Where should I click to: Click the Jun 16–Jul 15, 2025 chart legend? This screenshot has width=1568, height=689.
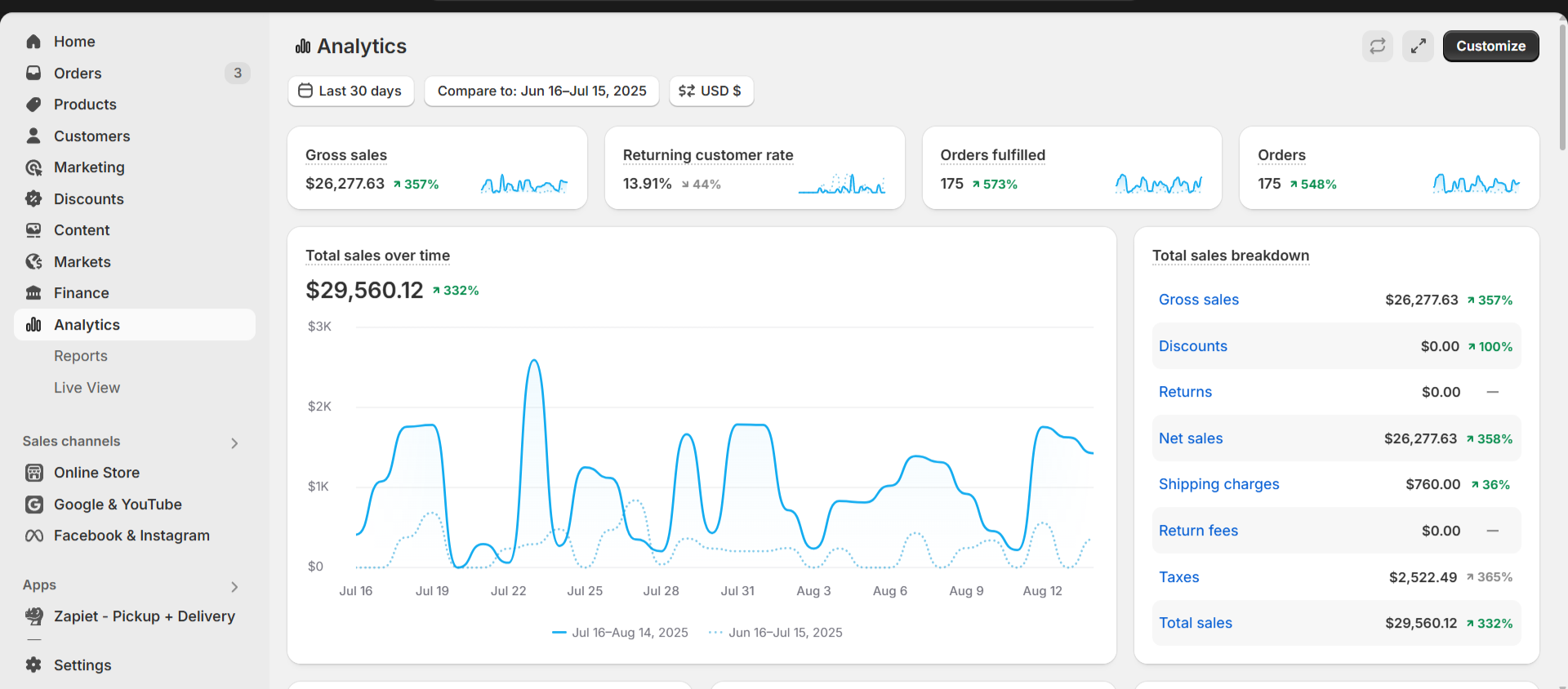[x=776, y=633]
